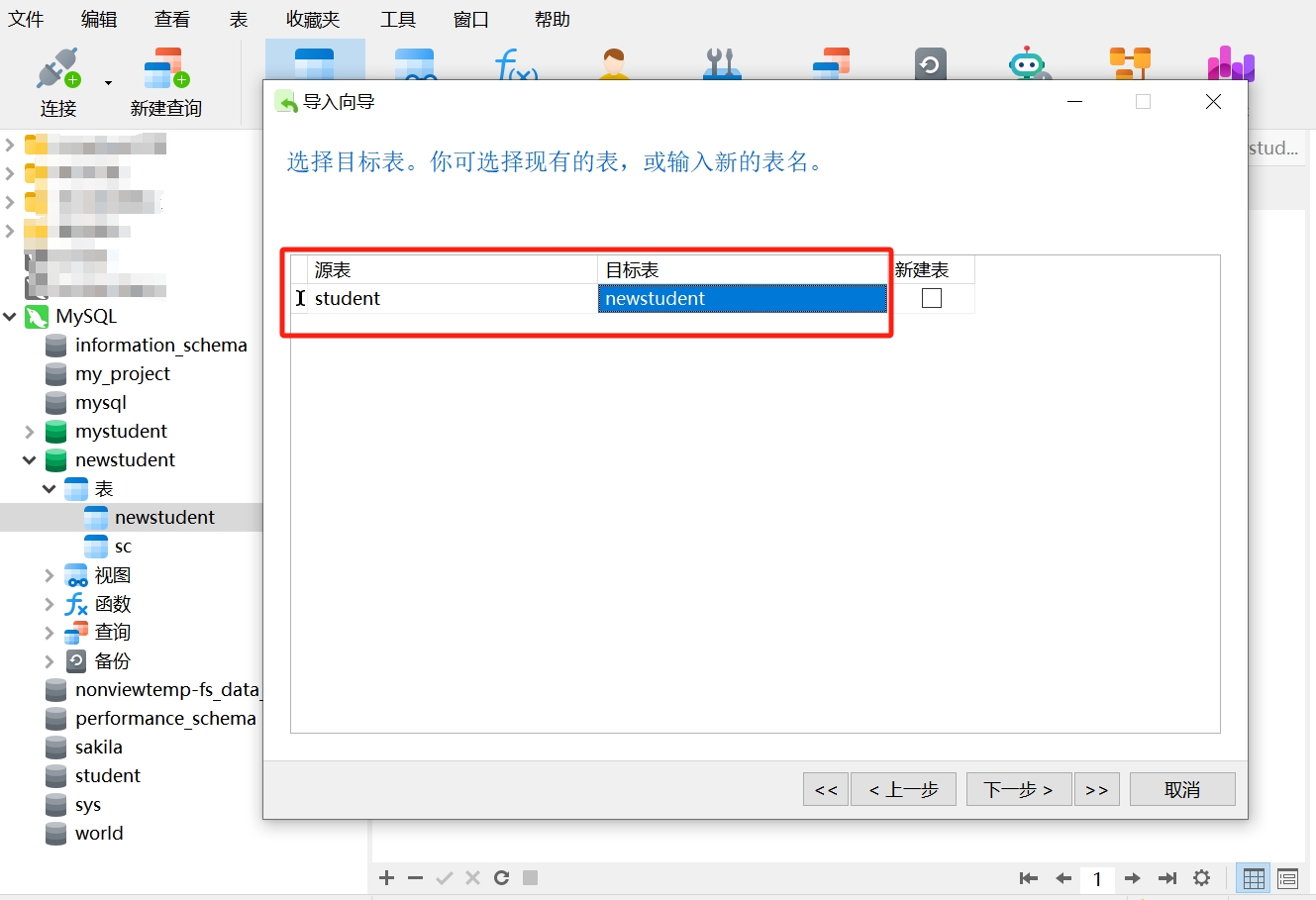Expand the 视图 (Views) tree node
1316x900 pixels.
[x=49, y=575]
